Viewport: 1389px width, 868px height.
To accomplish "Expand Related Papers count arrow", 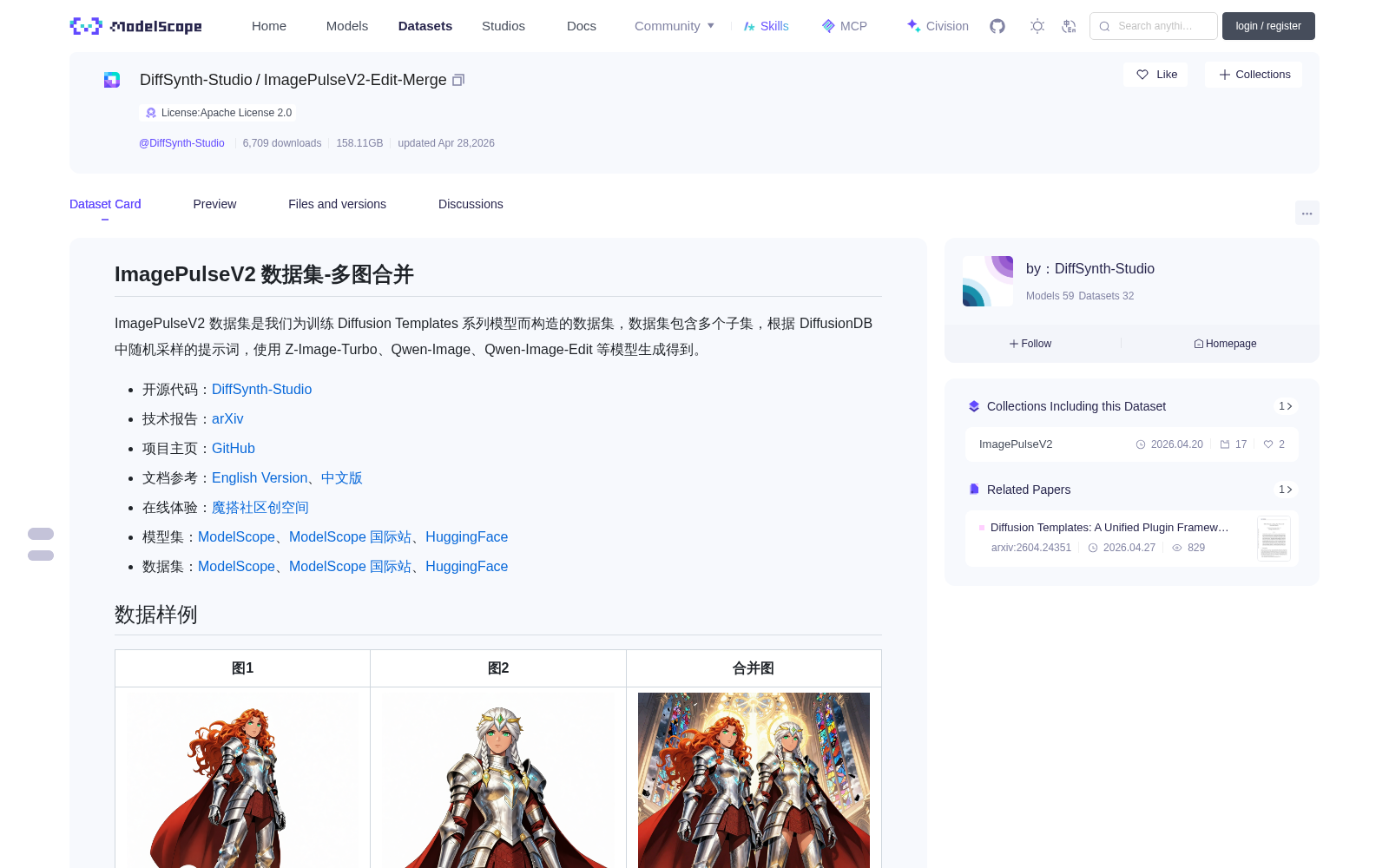I will 1286,490.
